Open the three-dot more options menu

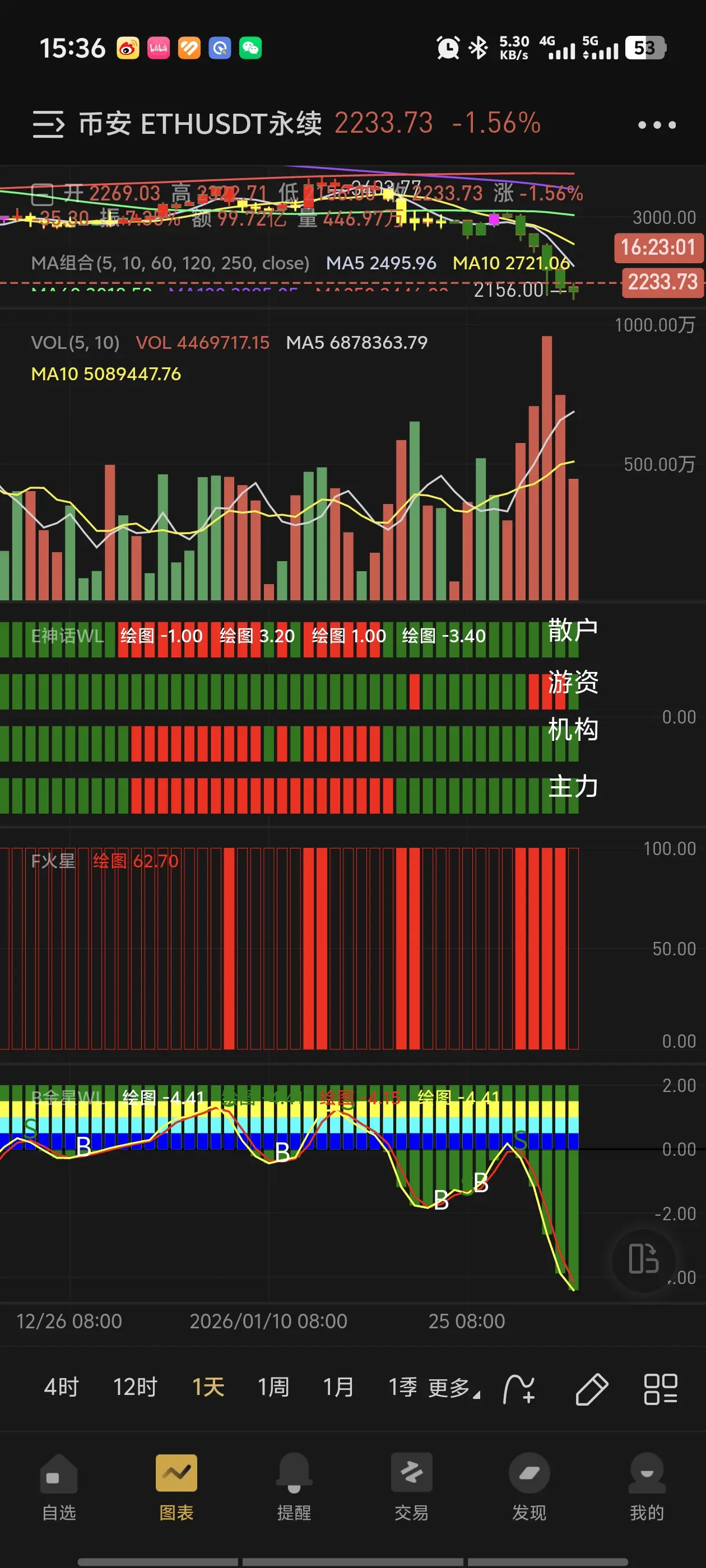657,125
